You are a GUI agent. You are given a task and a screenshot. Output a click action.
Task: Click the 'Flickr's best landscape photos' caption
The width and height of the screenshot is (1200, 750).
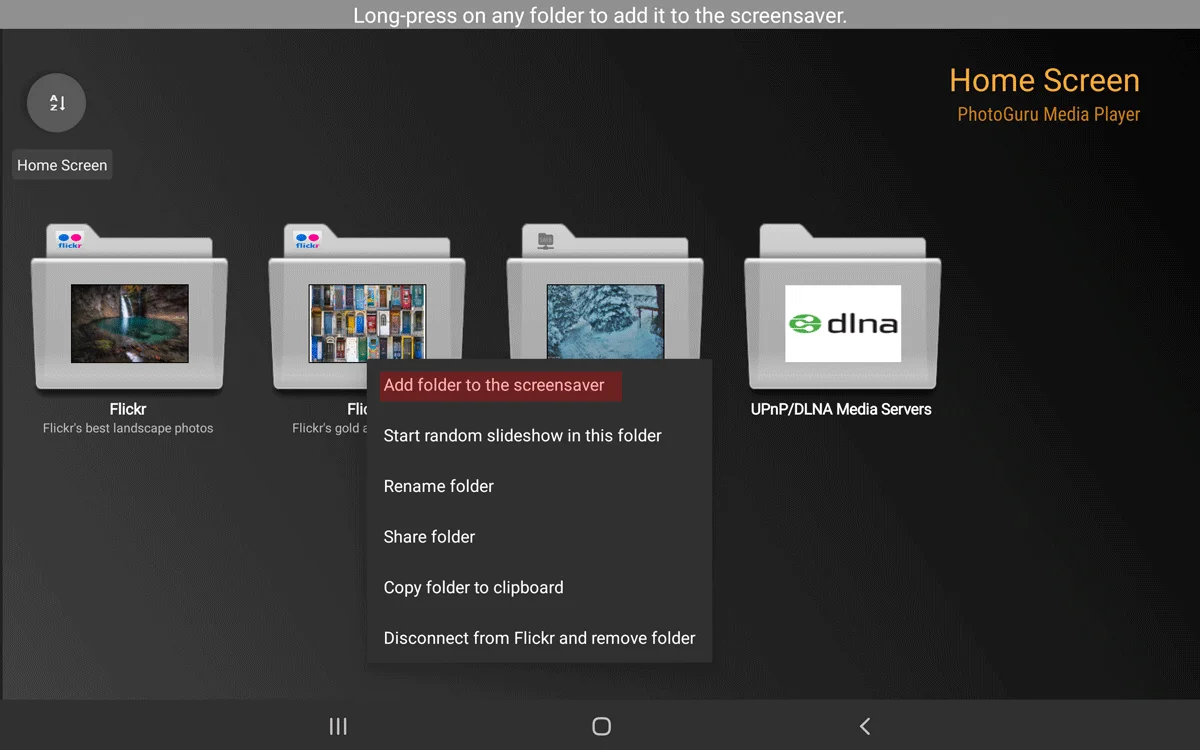click(x=128, y=428)
